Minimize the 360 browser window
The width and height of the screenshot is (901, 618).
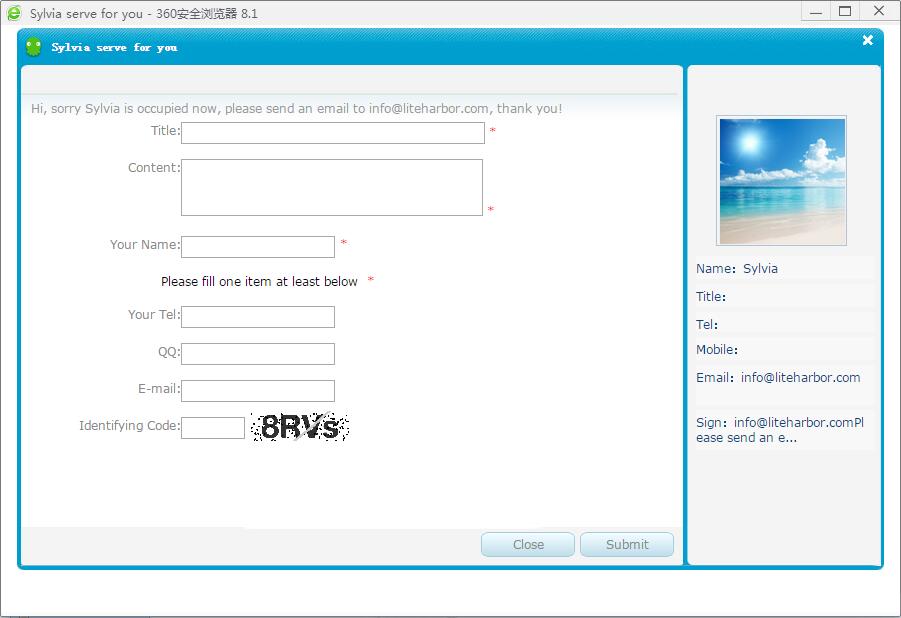(x=814, y=11)
